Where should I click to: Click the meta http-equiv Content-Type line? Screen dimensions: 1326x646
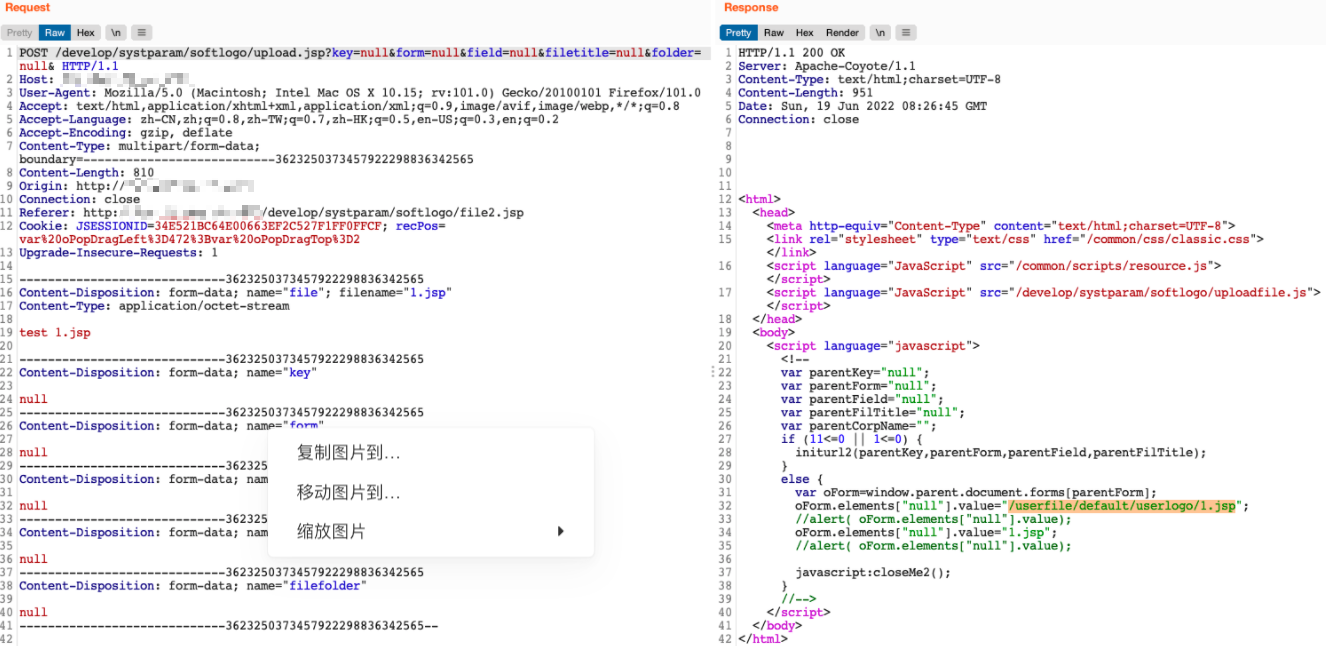click(x=1001, y=226)
